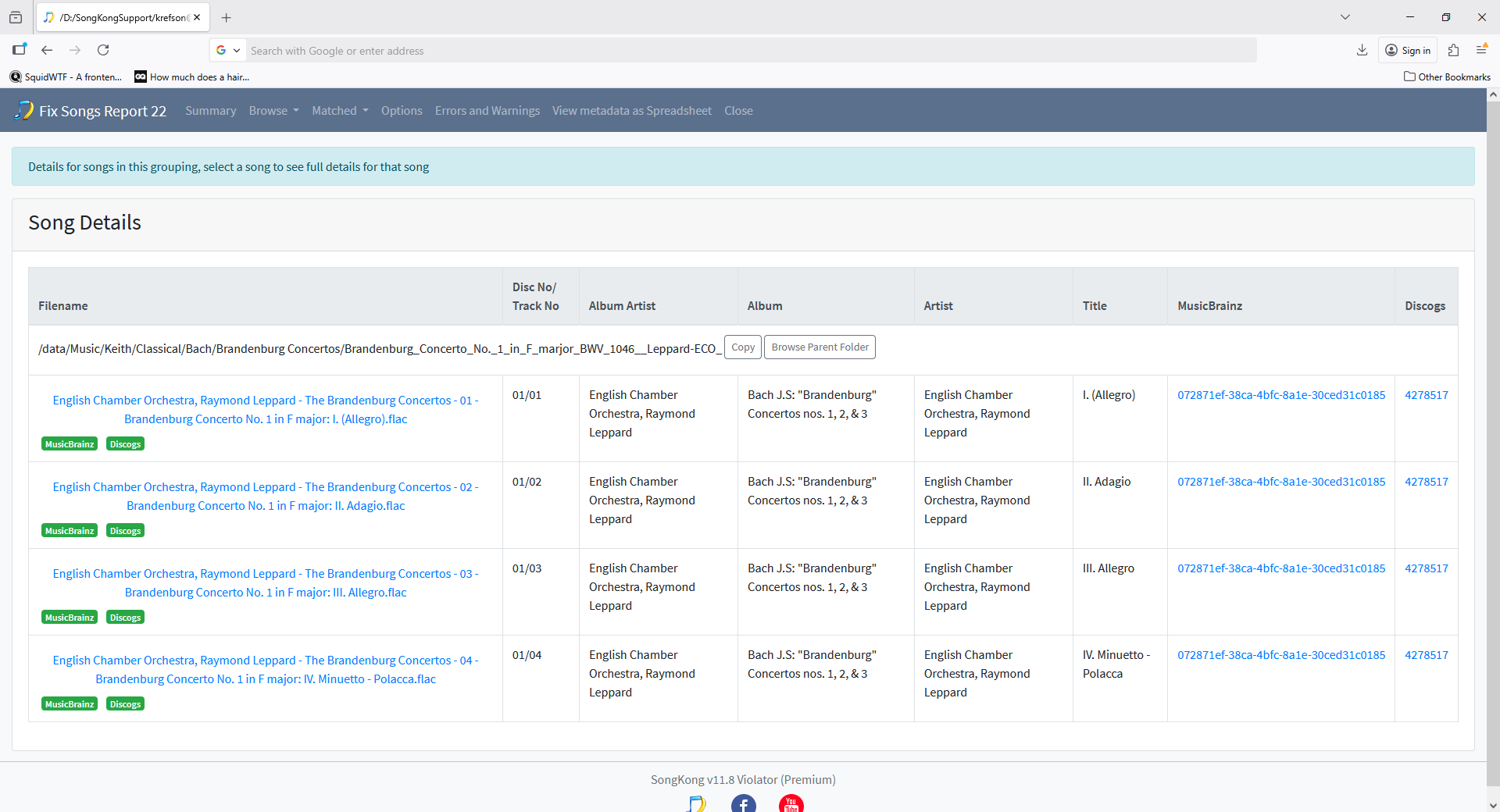This screenshot has width=1500, height=812.
Task: Click the SongKong logo icon in navbar
Action: [24, 110]
